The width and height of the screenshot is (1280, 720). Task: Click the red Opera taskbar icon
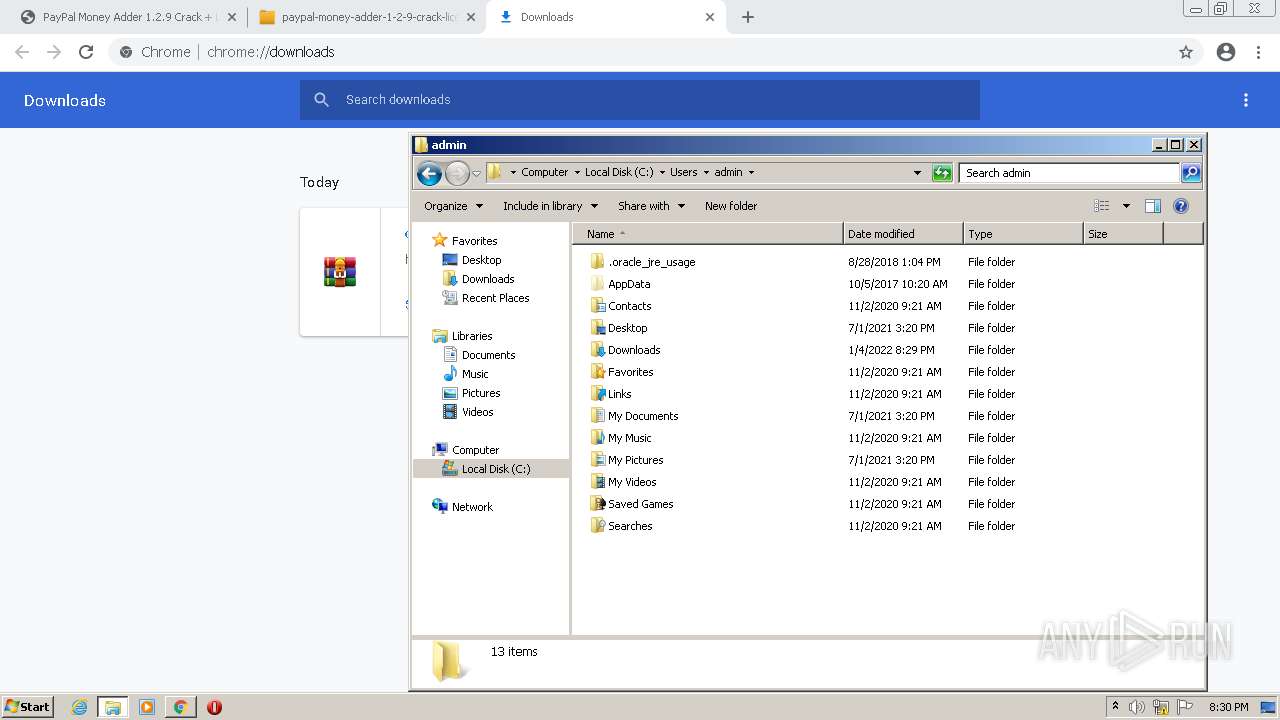pyautogui.click(x=214, y=707)
